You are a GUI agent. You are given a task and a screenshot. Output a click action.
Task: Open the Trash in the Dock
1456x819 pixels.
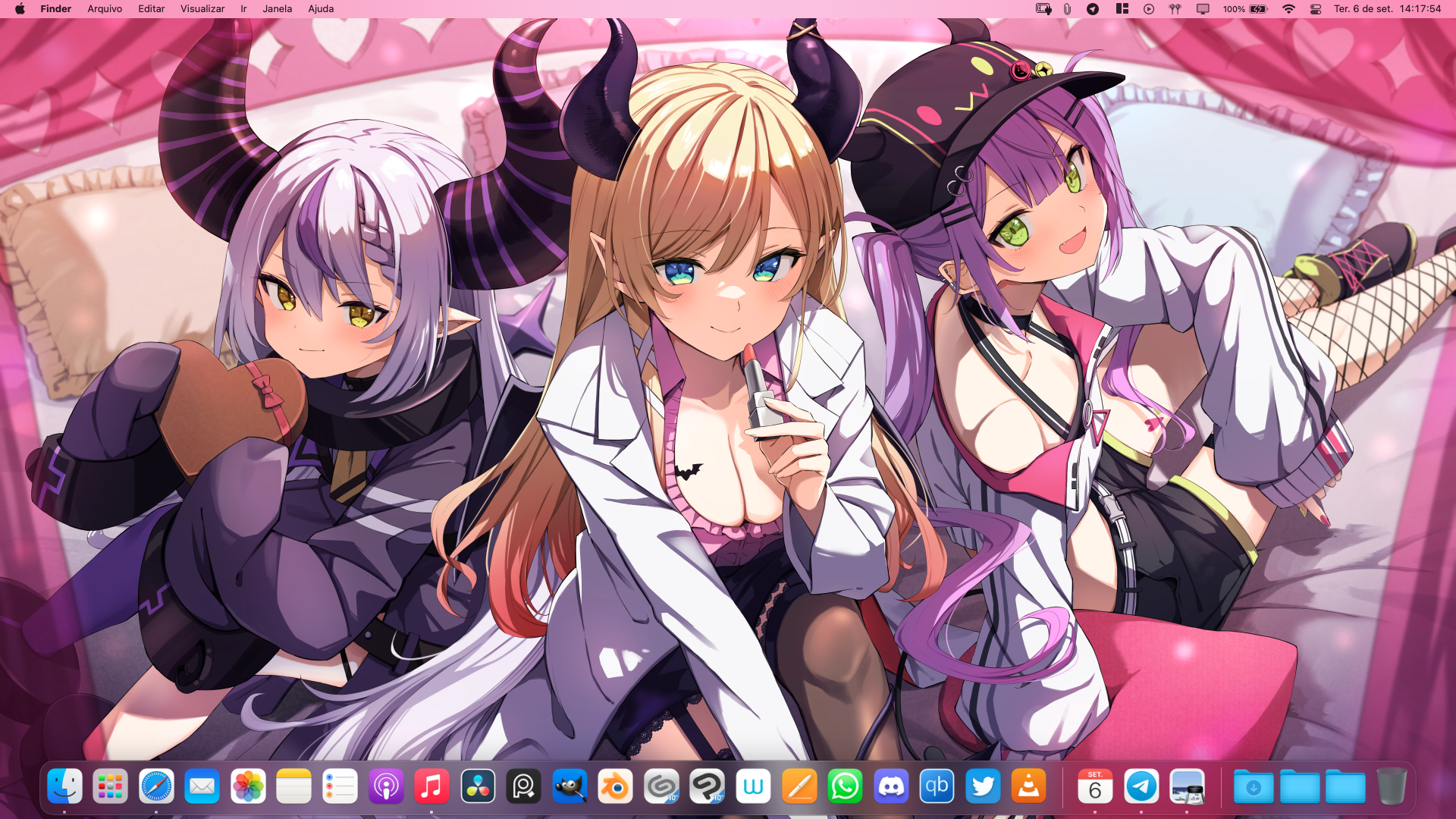pyautogui.click(x=1392, y=786)
